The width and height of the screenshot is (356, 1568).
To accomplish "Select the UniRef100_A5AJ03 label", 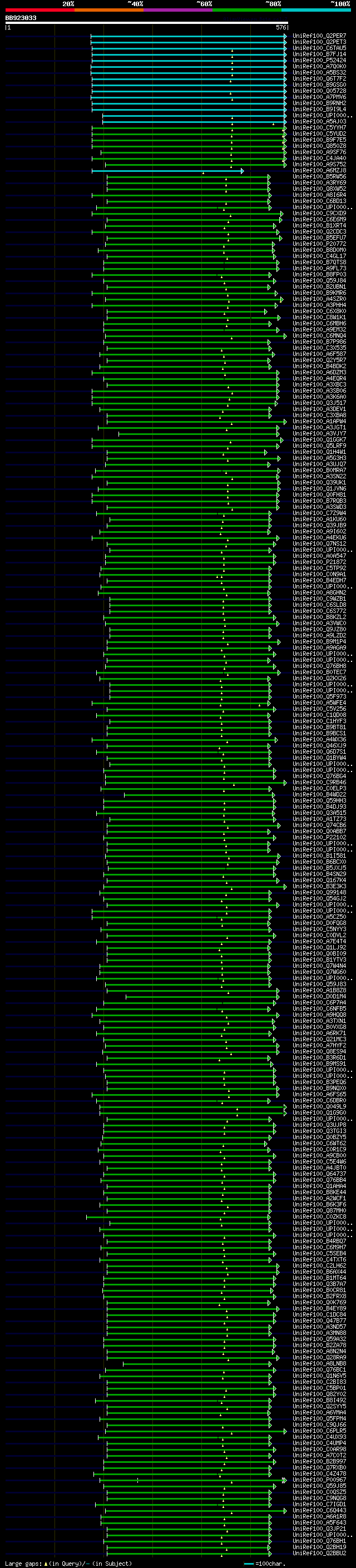I will (319, 122).
